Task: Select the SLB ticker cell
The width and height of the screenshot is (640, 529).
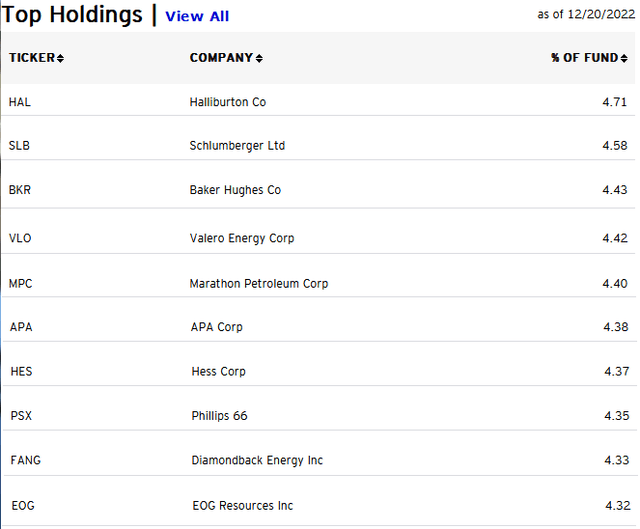Action: (x=19, y=145)
